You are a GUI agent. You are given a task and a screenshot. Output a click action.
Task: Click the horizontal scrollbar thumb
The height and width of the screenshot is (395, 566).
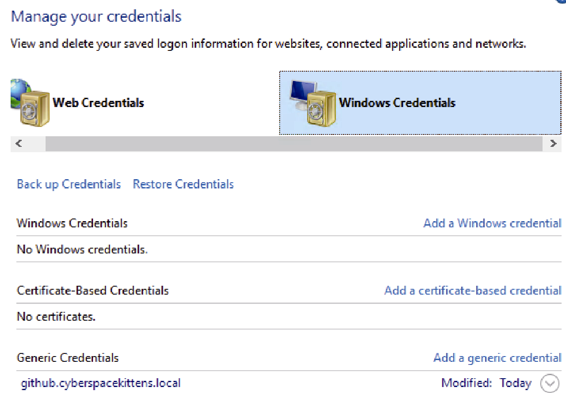(294, 144)
